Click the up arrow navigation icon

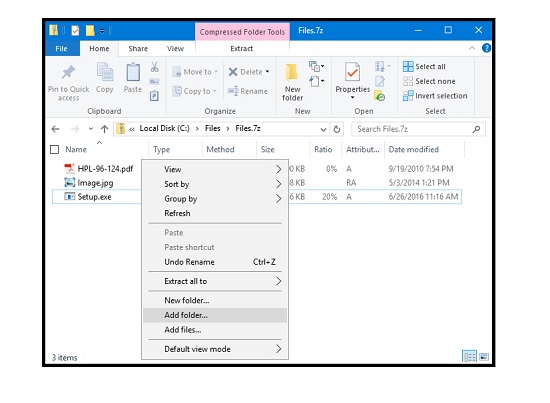(104, 129)
